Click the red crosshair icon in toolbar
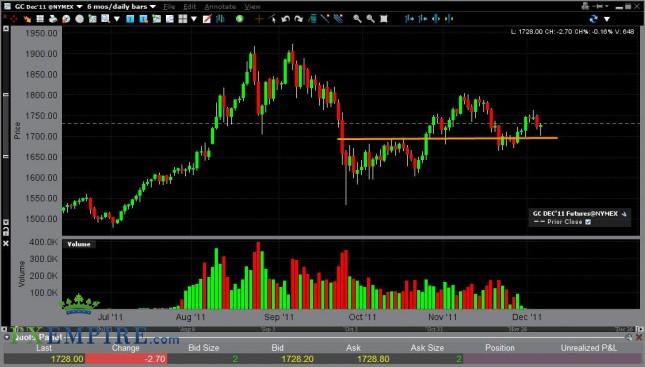Image resolution: width=645 pixels, height=367 pixels. click(14, 19)
